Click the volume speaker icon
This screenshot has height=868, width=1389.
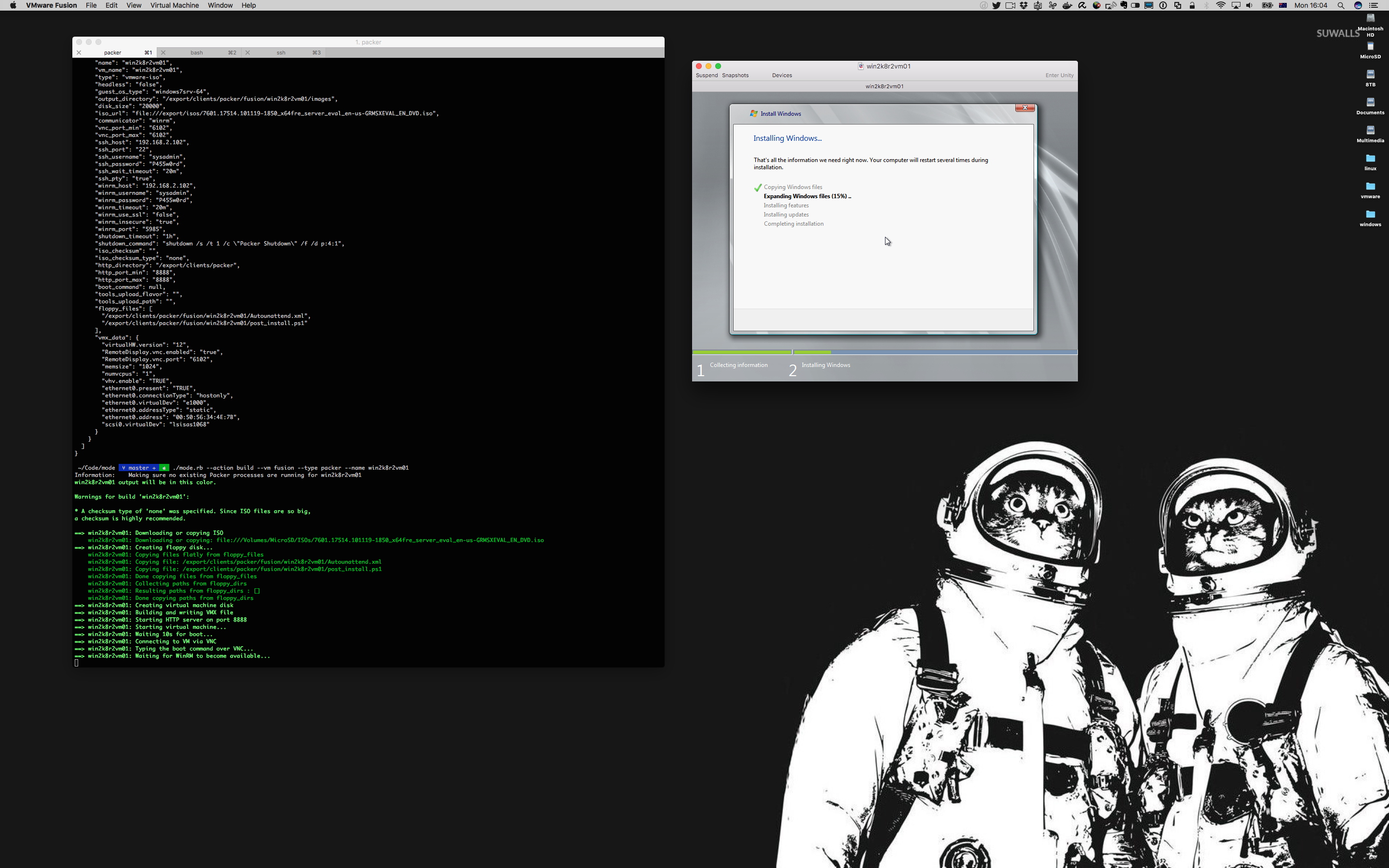click(1250, 5)
